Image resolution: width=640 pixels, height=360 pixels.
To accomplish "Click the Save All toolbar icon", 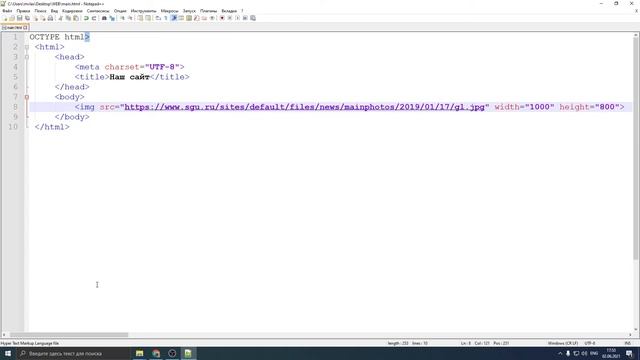I will pos(27,18).
